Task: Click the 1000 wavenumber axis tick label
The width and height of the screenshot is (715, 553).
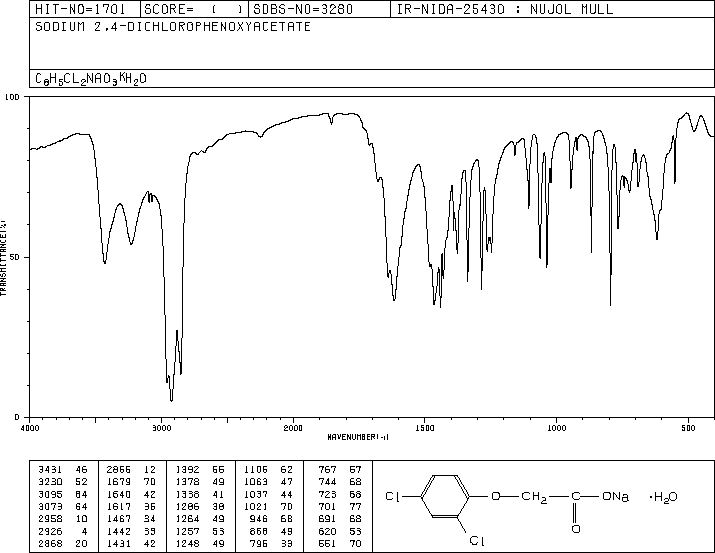Action: [x=556, y=428]
